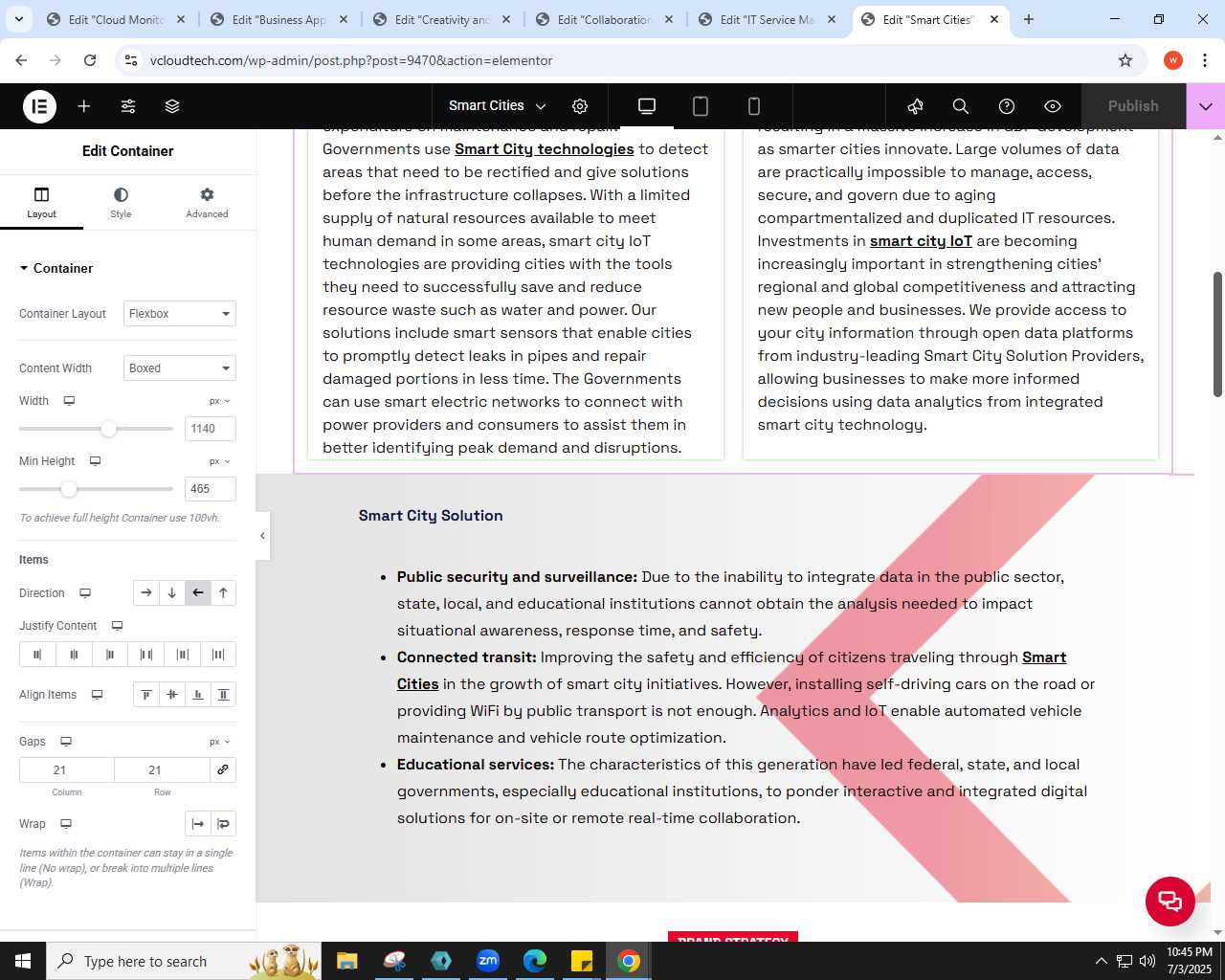This screenshot has width=1225, height=980.
Task: Preview changes with the eye icon
Action: coord(1053,106)
